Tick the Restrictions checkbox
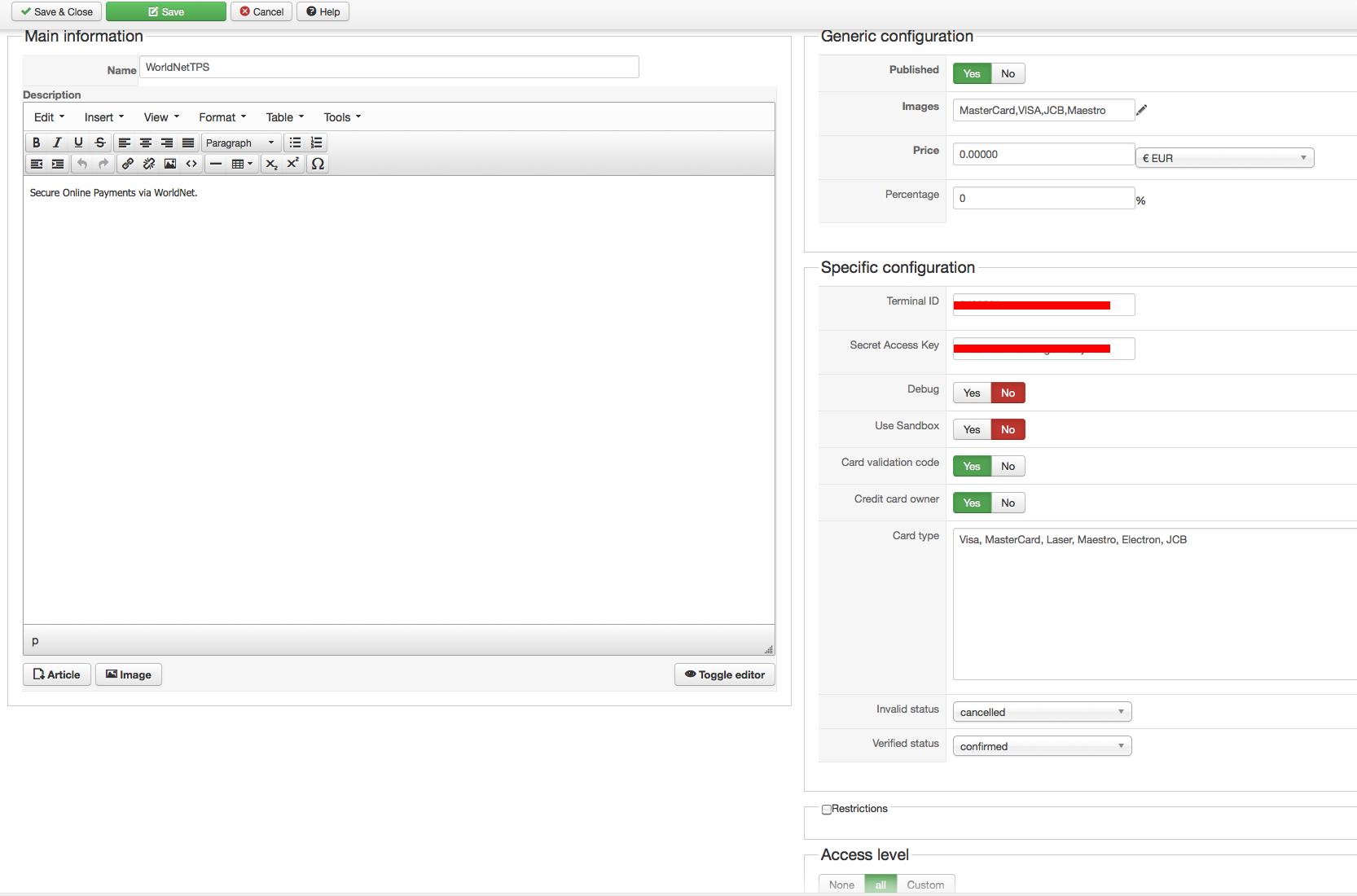Screen dimensions: 1357x896 [827, 810]
